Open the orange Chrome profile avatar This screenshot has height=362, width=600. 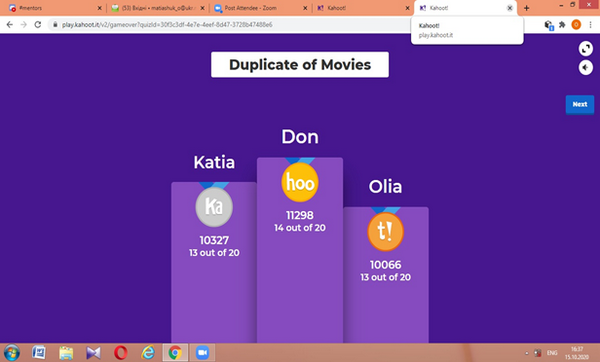pos(576,24)
